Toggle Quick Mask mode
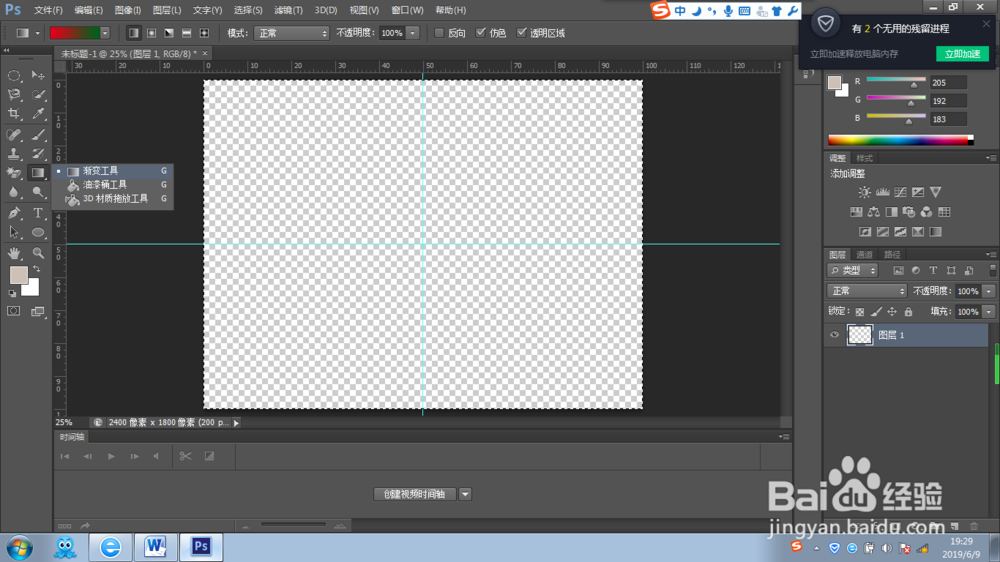The width and height of the screenshot is (1000, 562). (x=13, y=311)
